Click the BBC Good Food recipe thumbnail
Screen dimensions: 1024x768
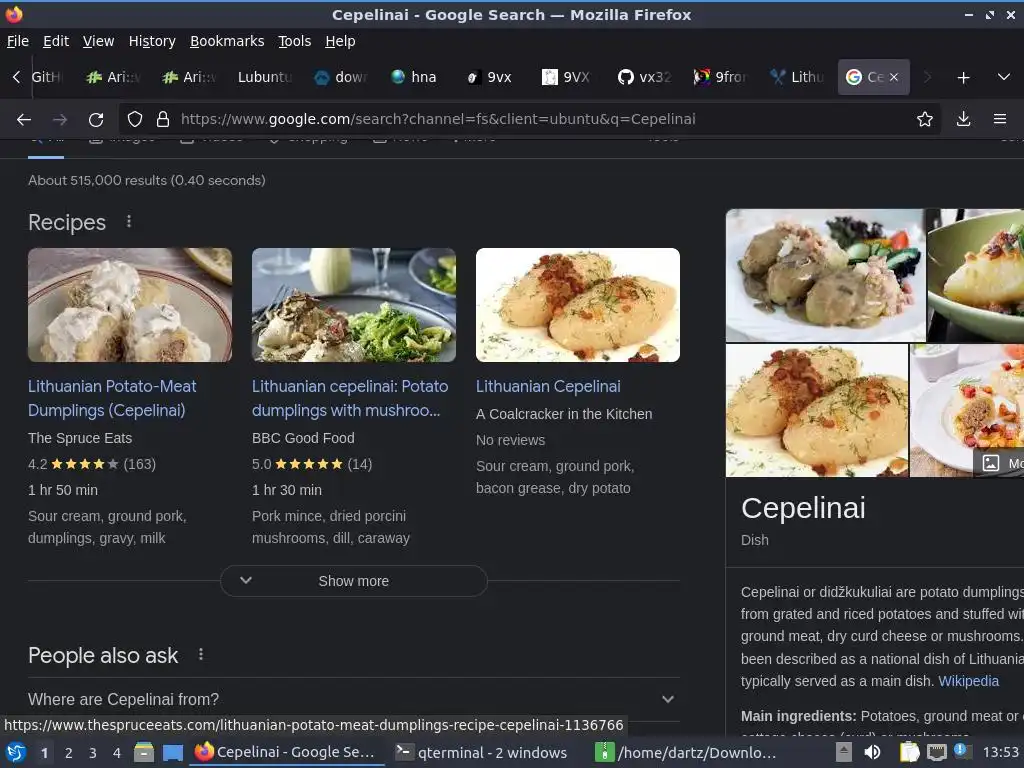354,304
